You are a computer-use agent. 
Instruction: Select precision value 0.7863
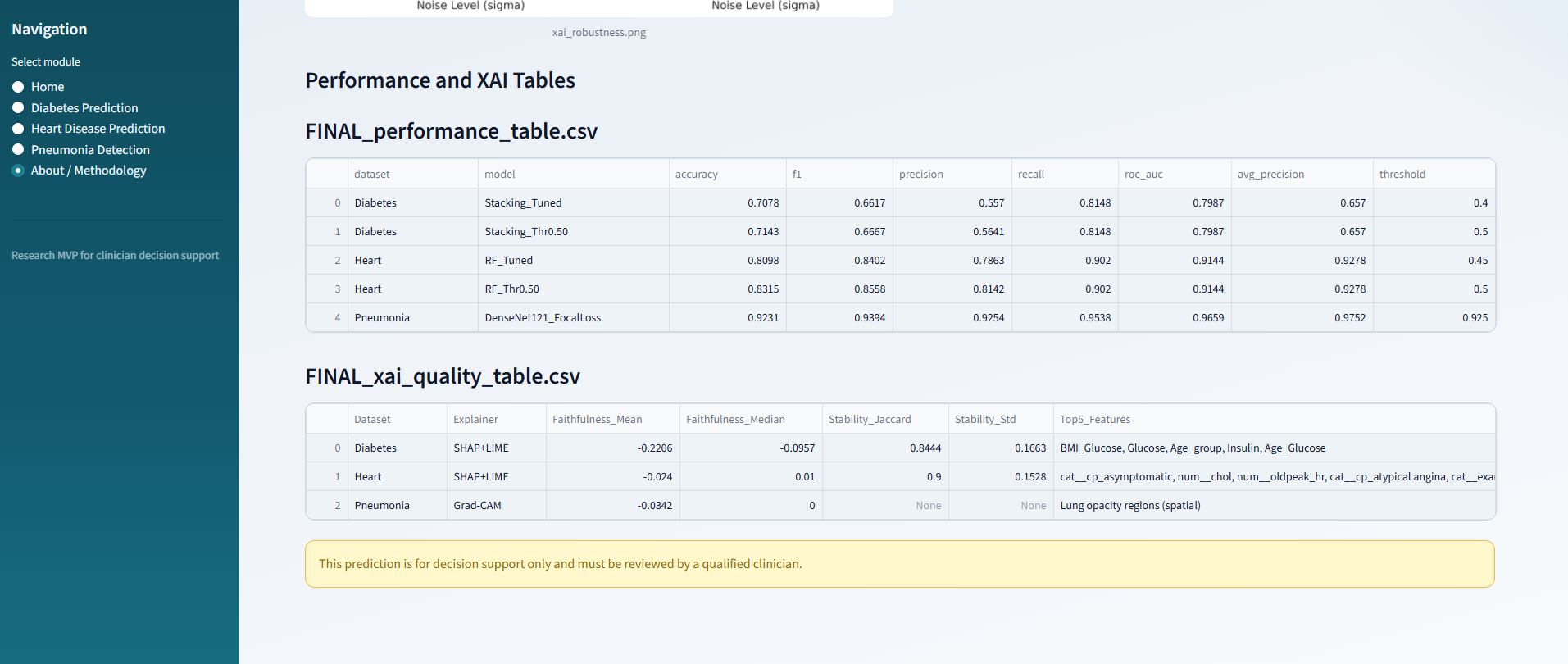point(952,260)
